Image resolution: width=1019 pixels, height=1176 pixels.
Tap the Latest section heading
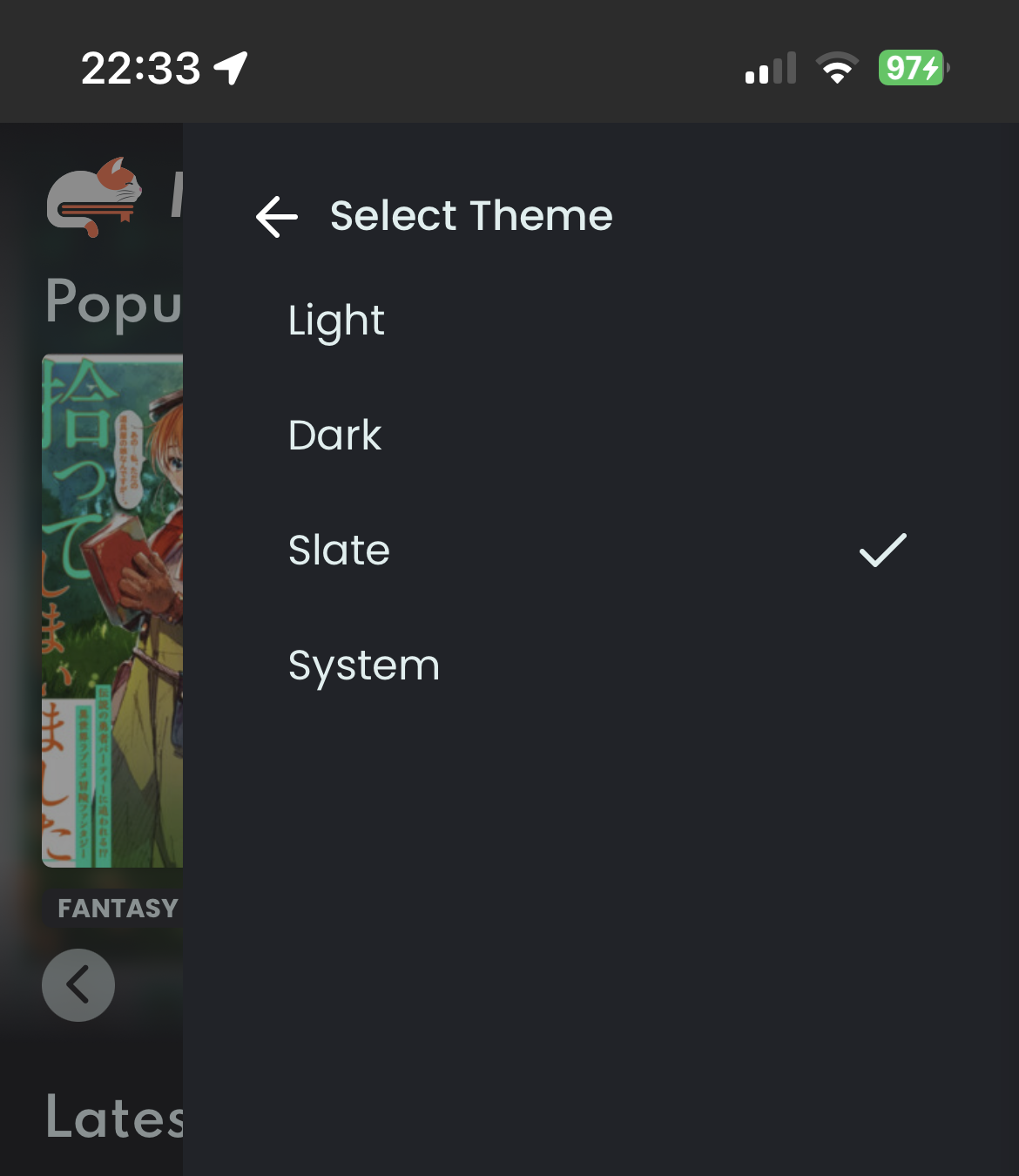tap(114, 1117)
